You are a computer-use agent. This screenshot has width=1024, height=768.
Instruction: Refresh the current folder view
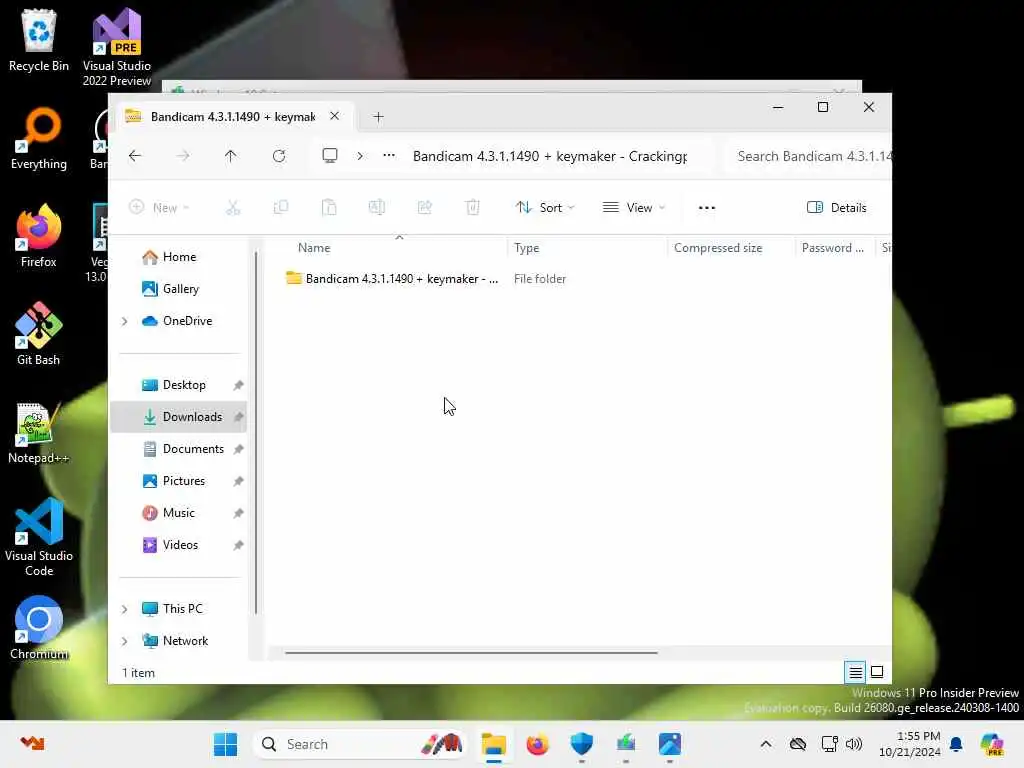279,156
